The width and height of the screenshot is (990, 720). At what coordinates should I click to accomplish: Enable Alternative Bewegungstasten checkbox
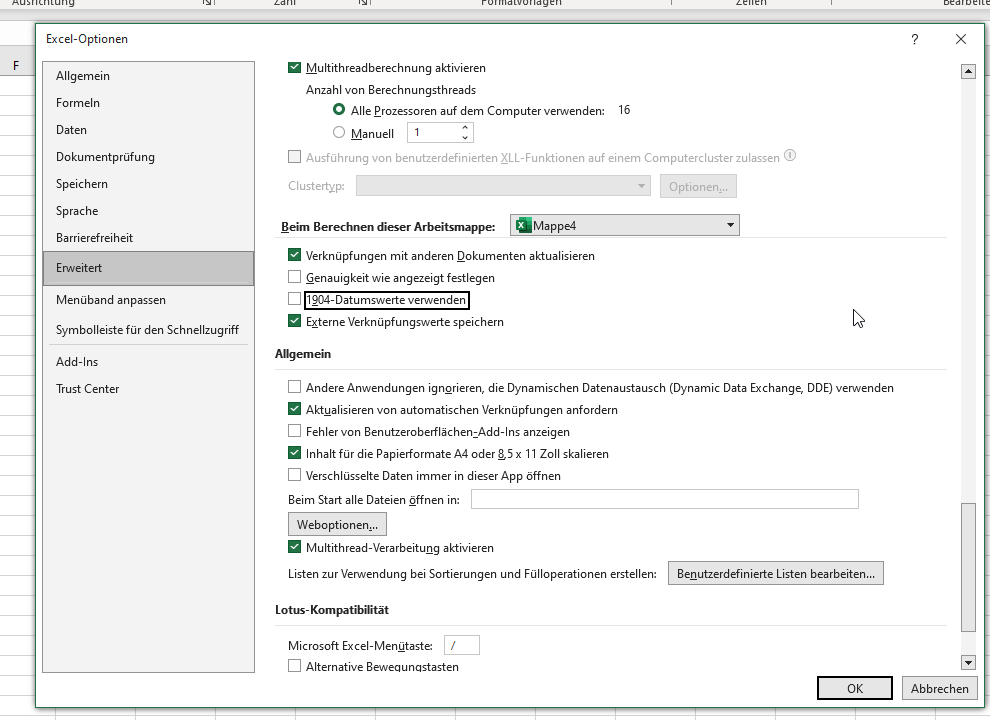pyautogui.click(x=294, y=666)
